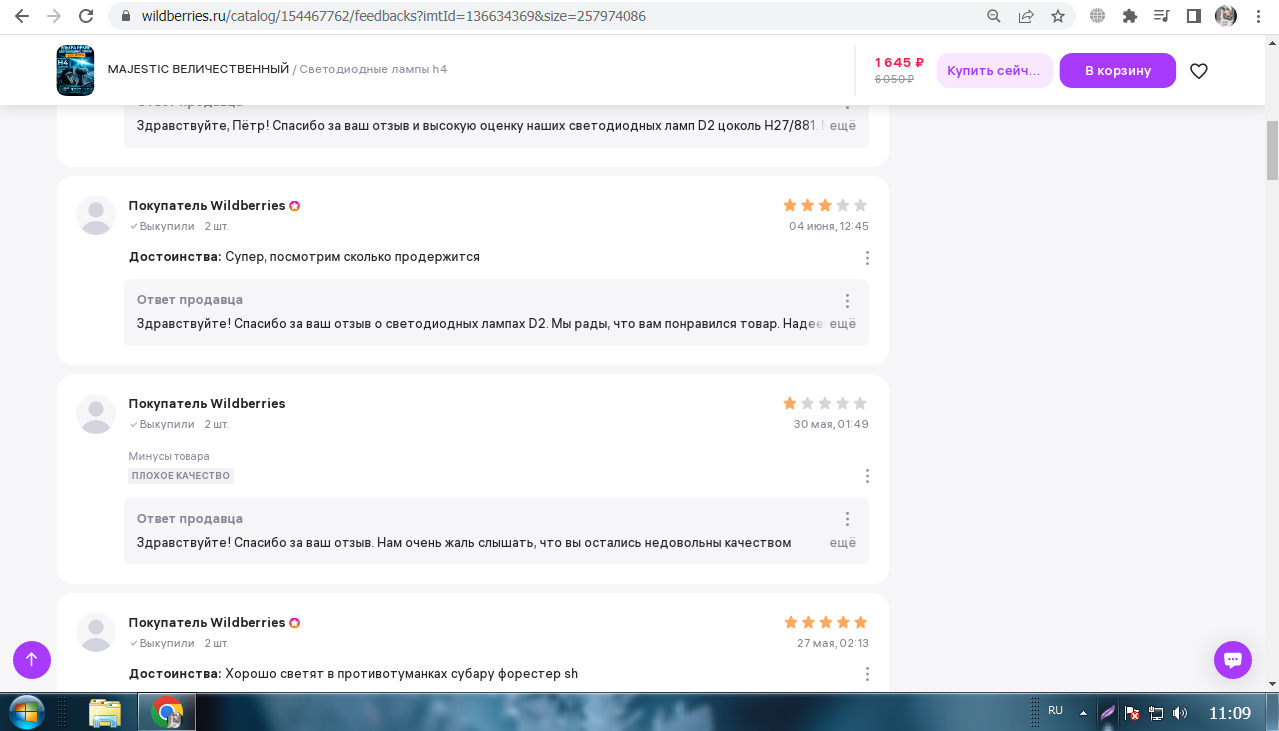Click the avatar of the 30 мая reviewer
The image size is (1279, 731).
click(96, 414)
